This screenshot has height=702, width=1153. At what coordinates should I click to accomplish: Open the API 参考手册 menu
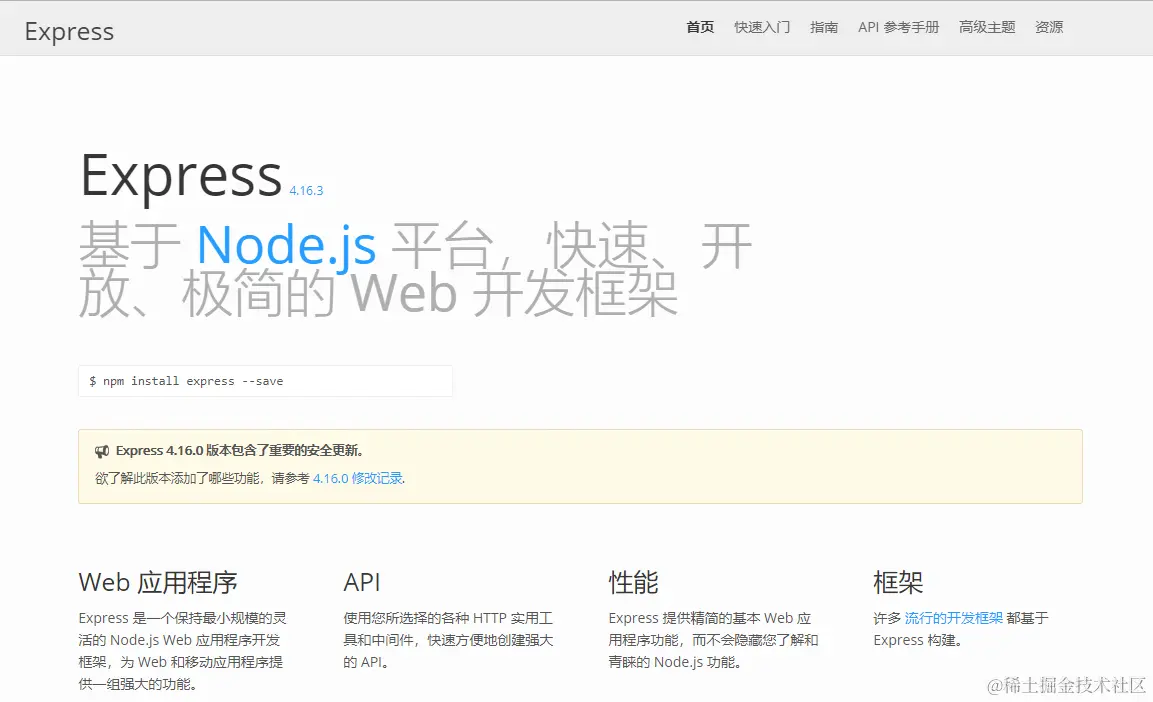click(x=899, y=27)
